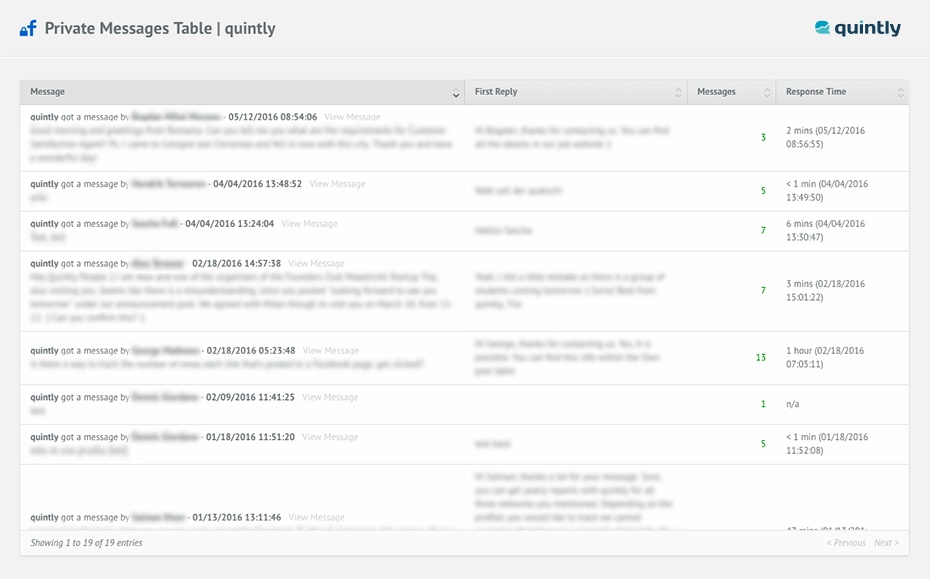Click the First Reply column header label
Screen dimensions: 930x579
tap(496, 91)
